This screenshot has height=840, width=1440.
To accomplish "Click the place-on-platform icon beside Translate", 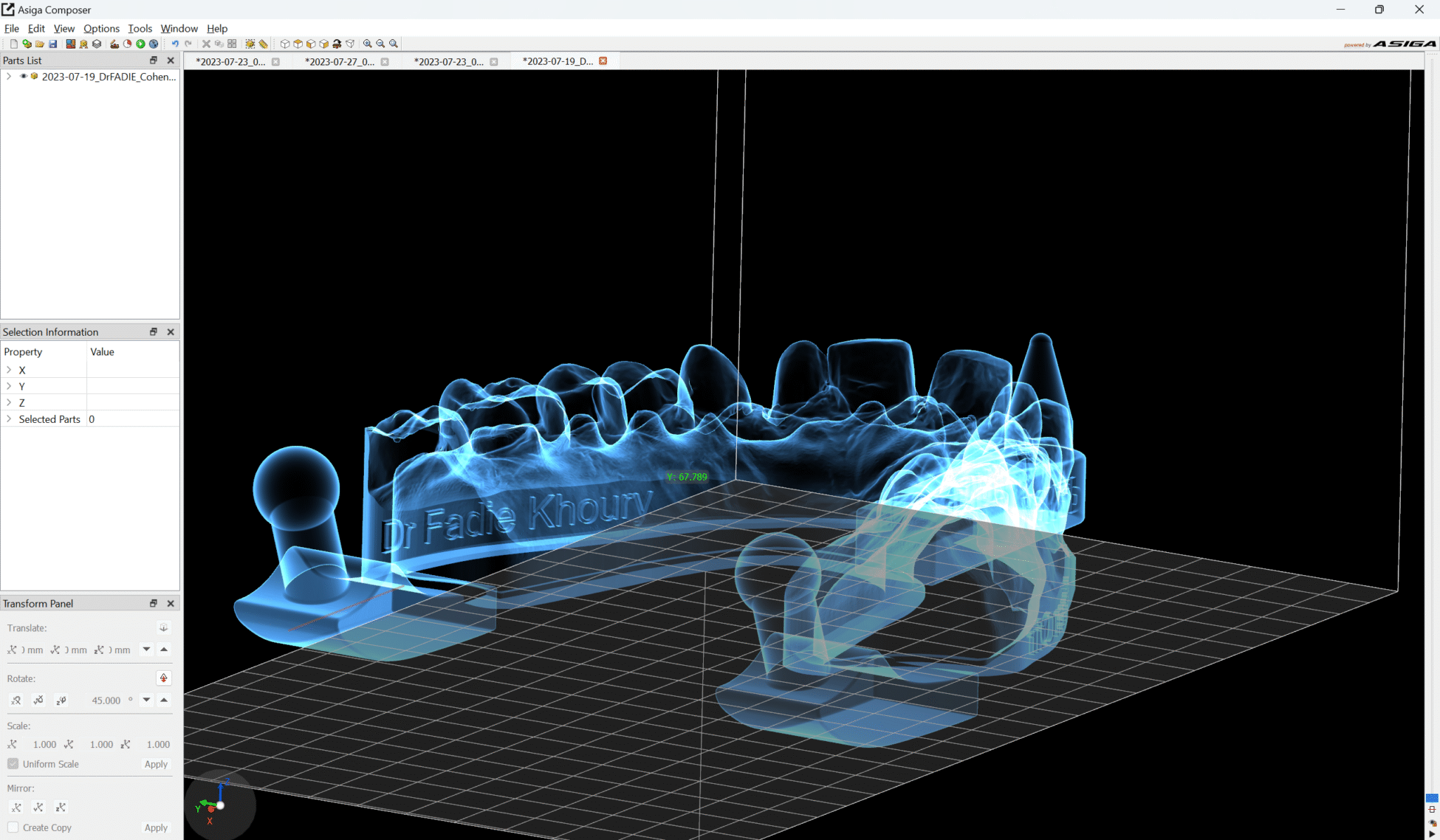I will click(x=164, y=627).
